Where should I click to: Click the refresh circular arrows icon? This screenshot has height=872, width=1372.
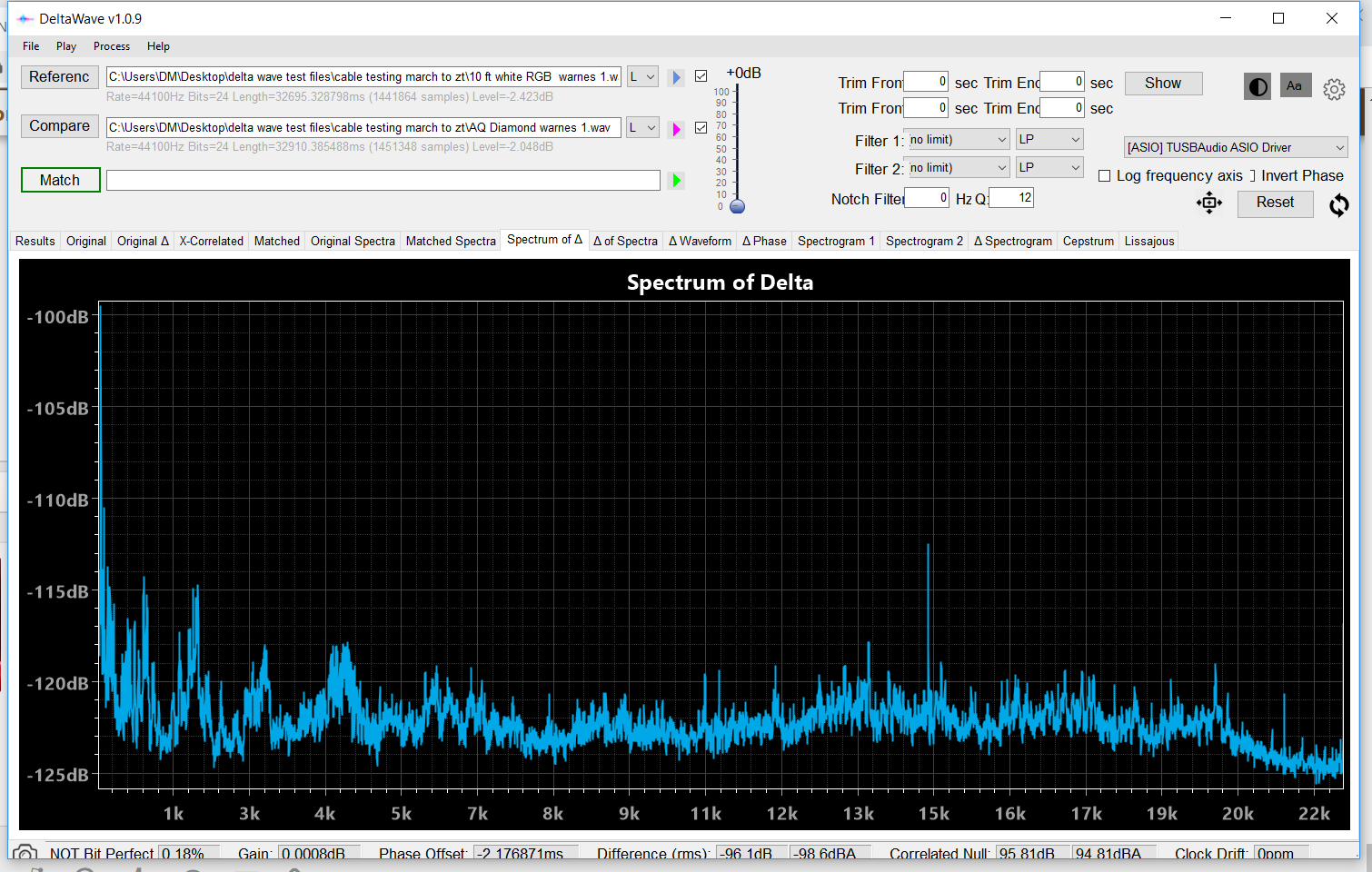click(1339, 205)
